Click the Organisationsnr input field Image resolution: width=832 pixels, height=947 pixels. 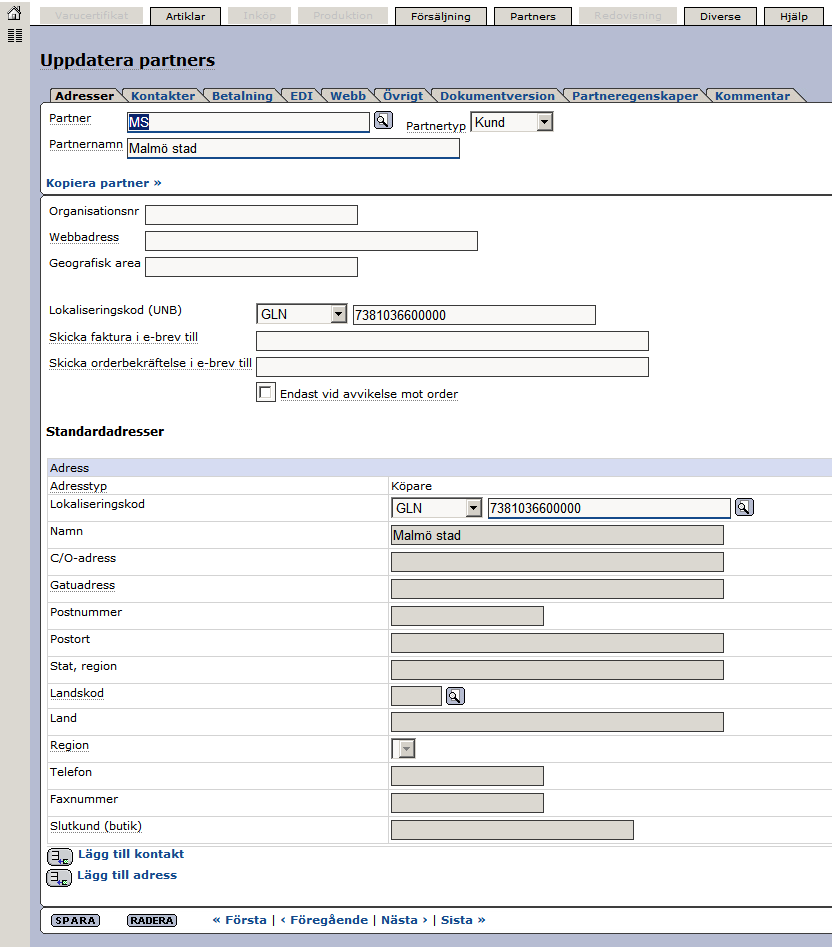tap(251, 215)
